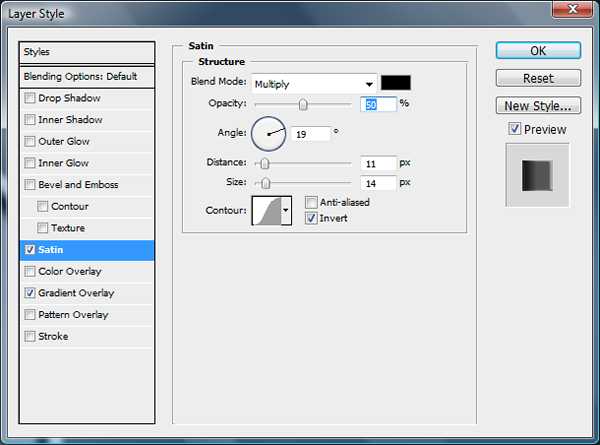Click the Contour curve thumbnail
The image size is (600, 445).
(267, 210)
